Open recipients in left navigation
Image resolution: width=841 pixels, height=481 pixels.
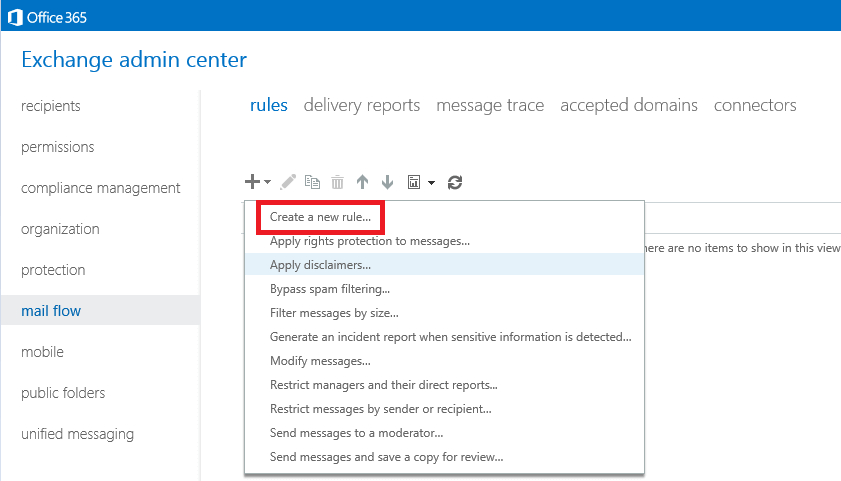pyautogui.click(x=50, y=106)
